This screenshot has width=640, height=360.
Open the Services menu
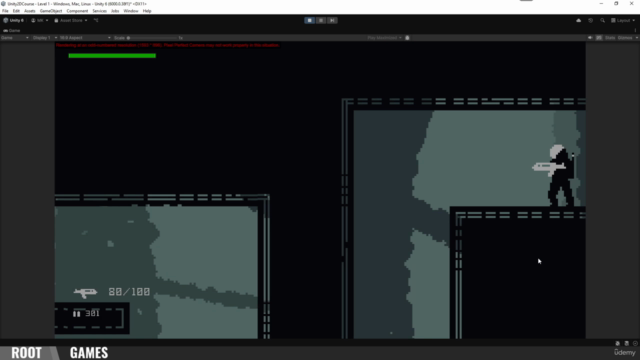tap(100, 11)
